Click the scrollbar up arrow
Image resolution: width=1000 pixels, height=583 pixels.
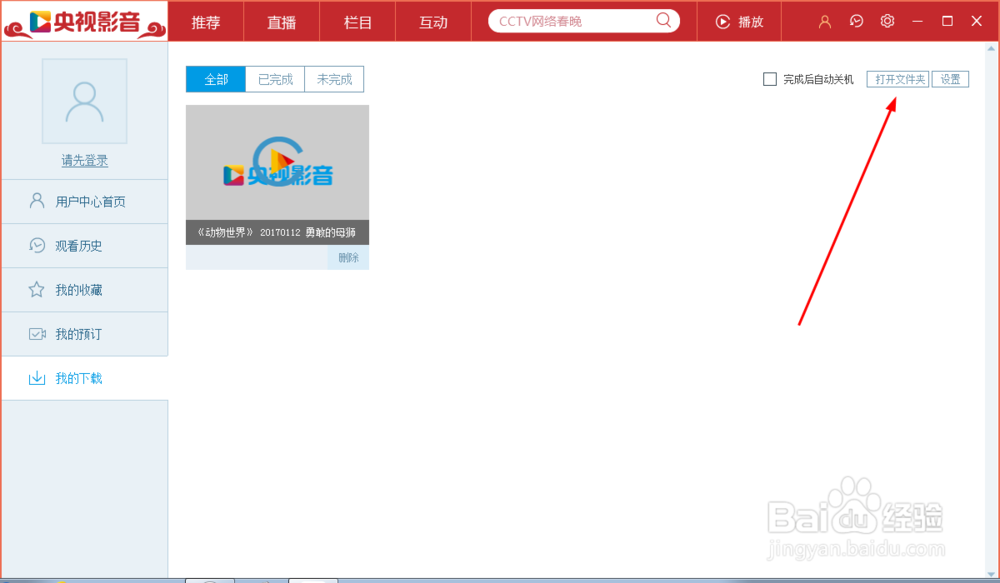991,48
